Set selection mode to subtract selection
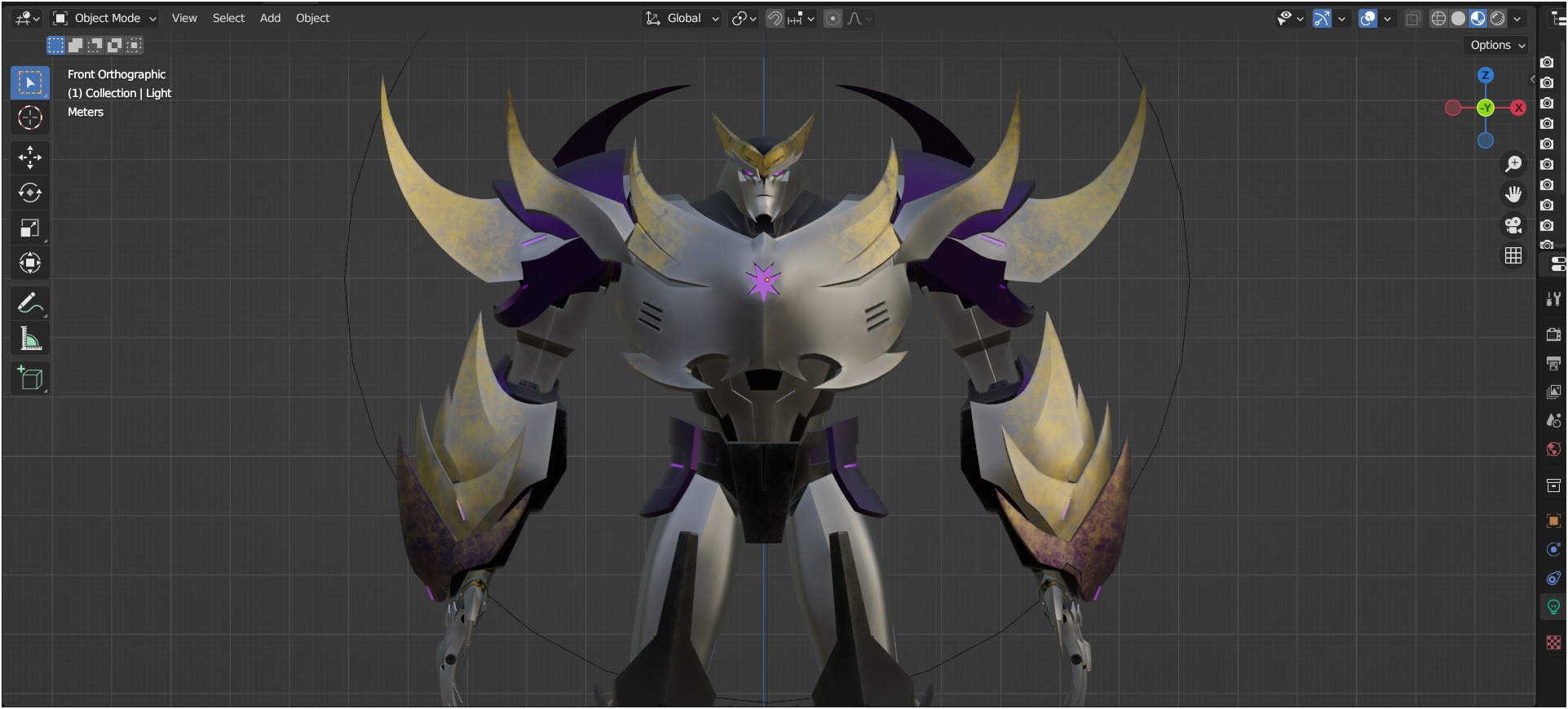Screen dimensions: 1568x709 [95, 45]
